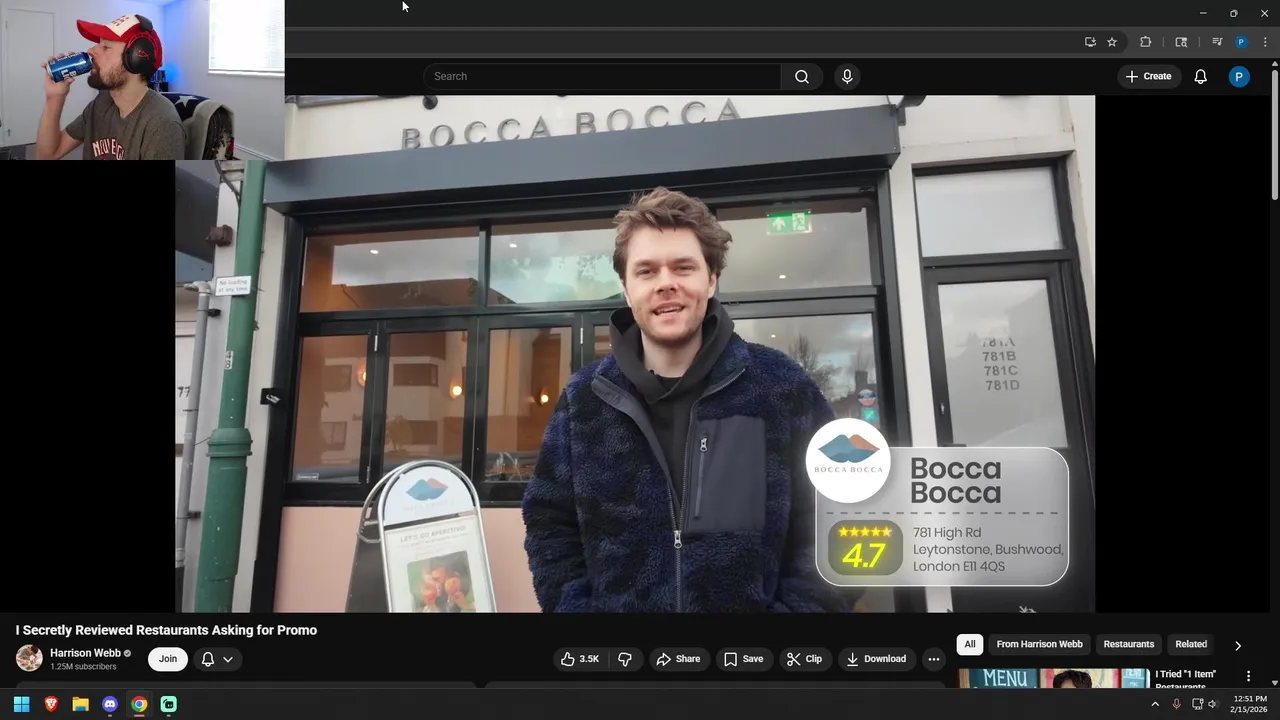Focus the YouTube Search field

tap(603, 76)
